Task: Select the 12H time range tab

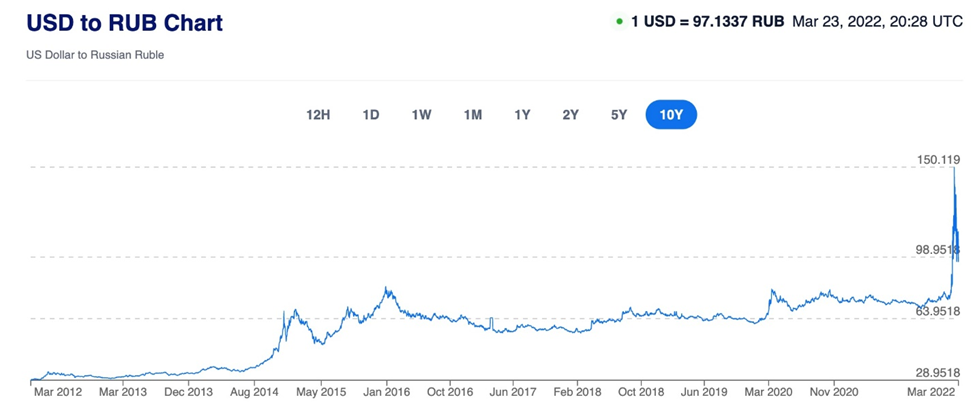Action: click(318, 115)
